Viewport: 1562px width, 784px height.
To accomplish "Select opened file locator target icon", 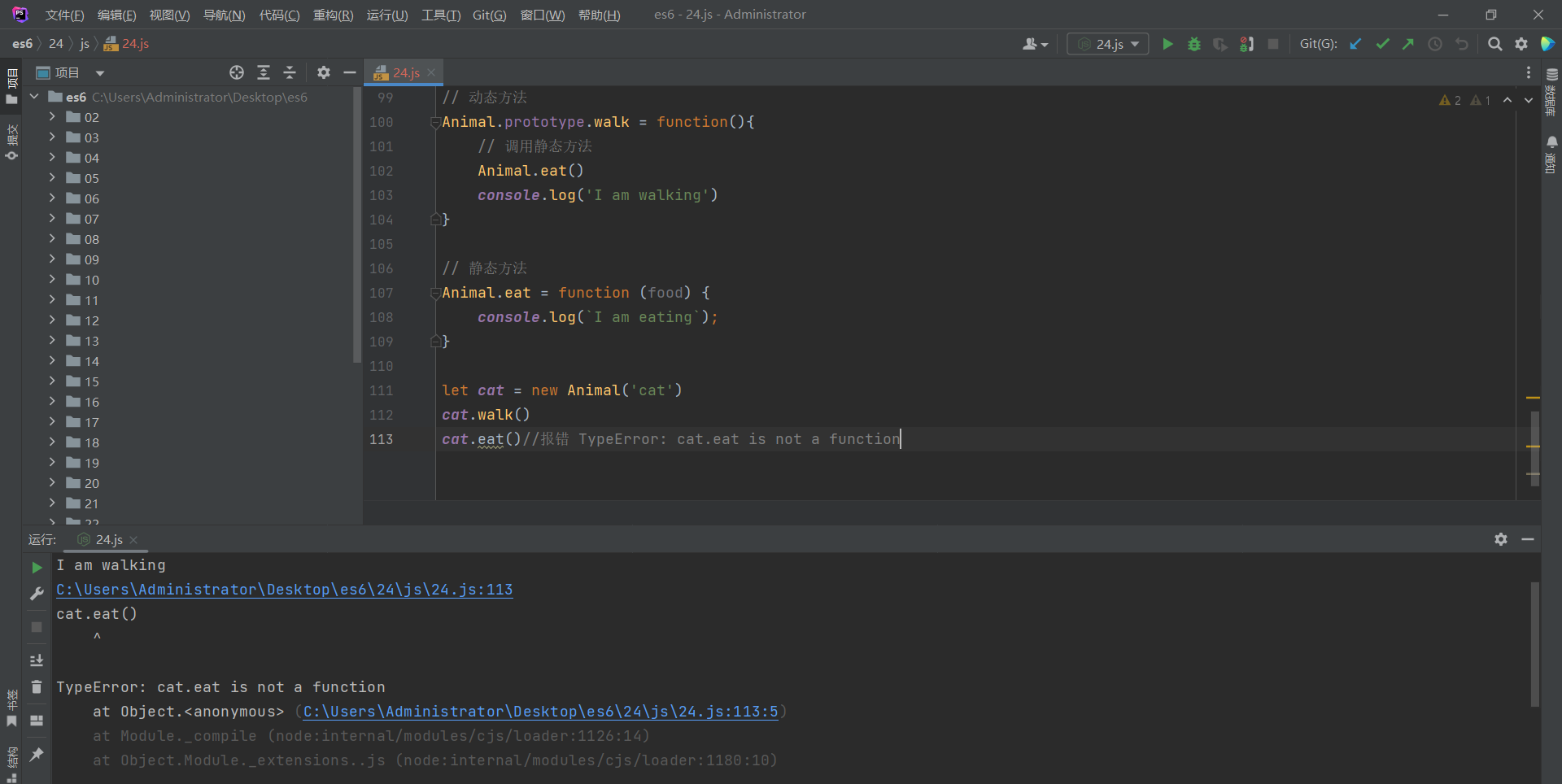I will [237, 72].
